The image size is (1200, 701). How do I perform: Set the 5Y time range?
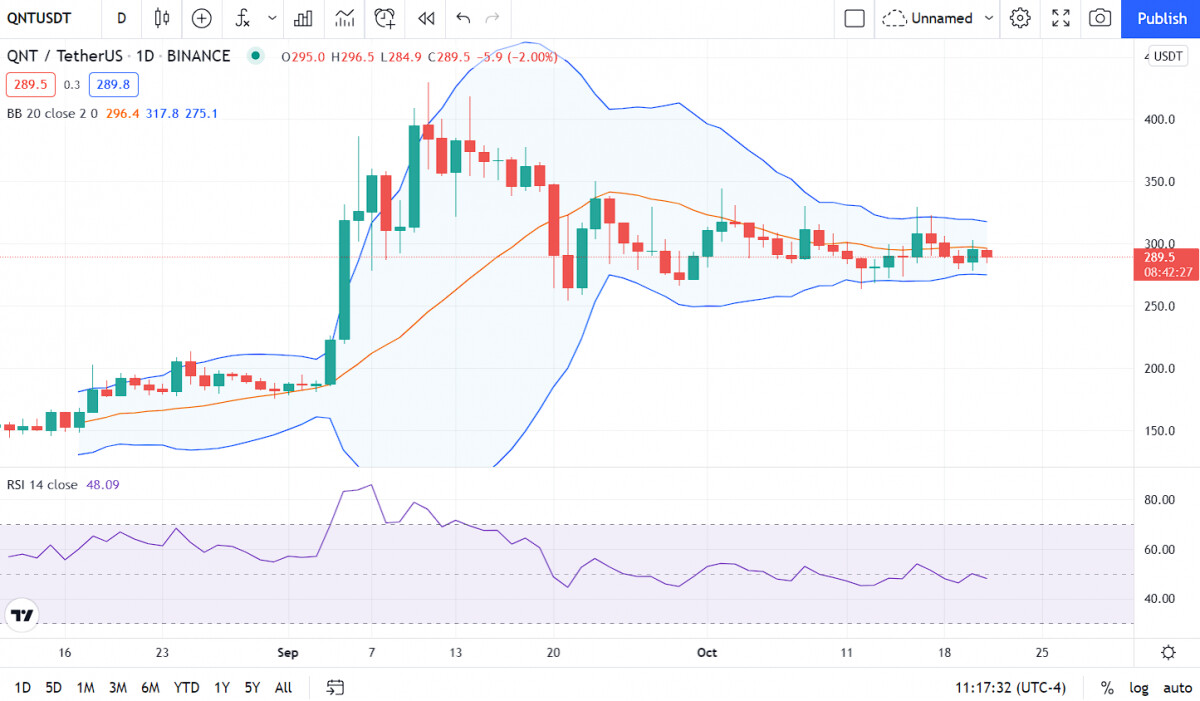(253, 688)
